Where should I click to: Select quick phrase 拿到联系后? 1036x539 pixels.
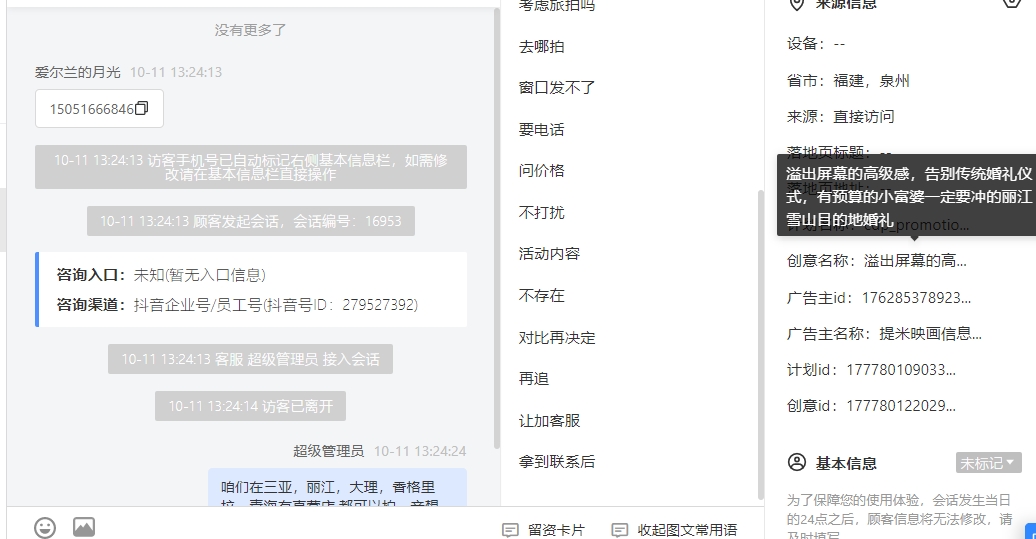pos(556,462)
